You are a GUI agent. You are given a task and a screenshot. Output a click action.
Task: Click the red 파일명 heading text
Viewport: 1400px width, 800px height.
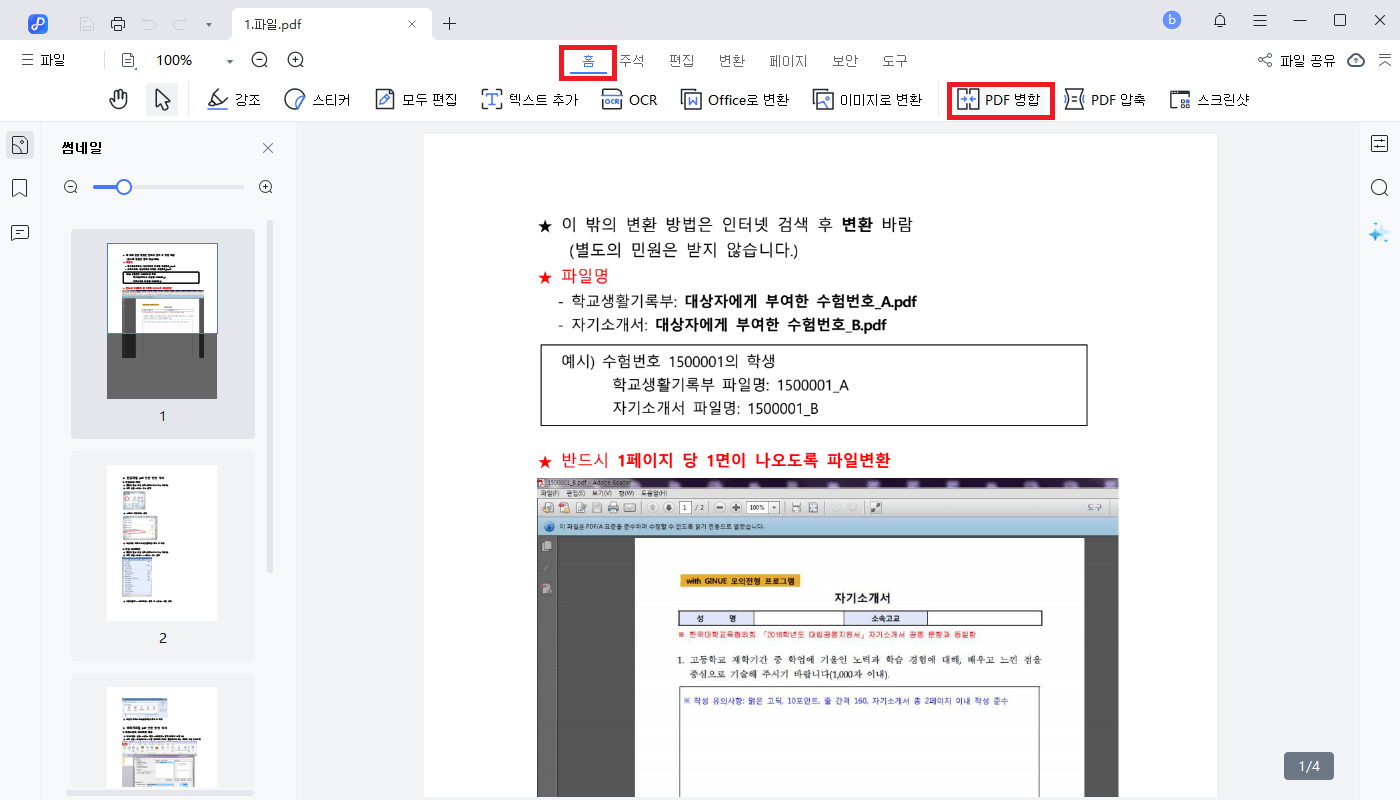tap(584, 276)
